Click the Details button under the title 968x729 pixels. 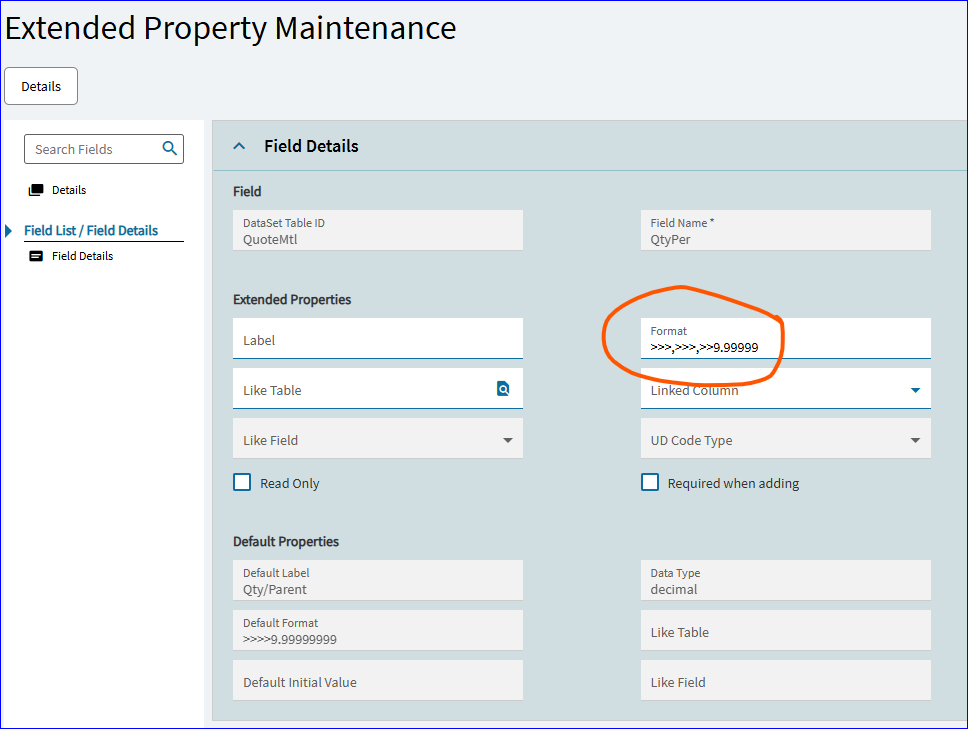coord(41,86)
